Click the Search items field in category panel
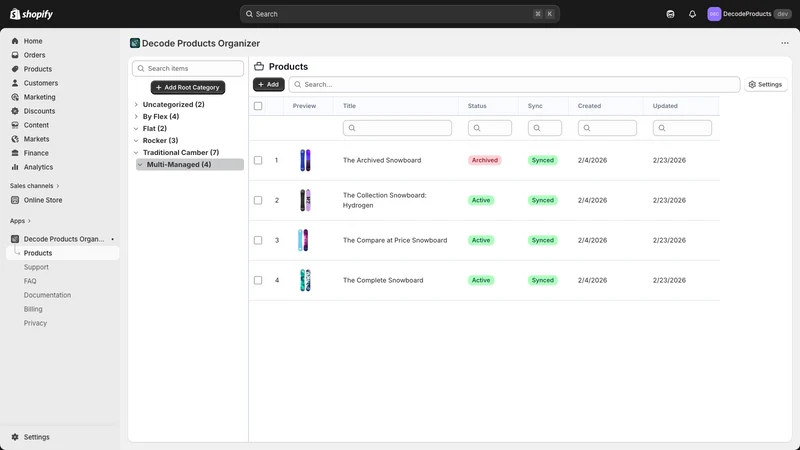This screenshot has width=800, height=450. click(x=188, y=68)
